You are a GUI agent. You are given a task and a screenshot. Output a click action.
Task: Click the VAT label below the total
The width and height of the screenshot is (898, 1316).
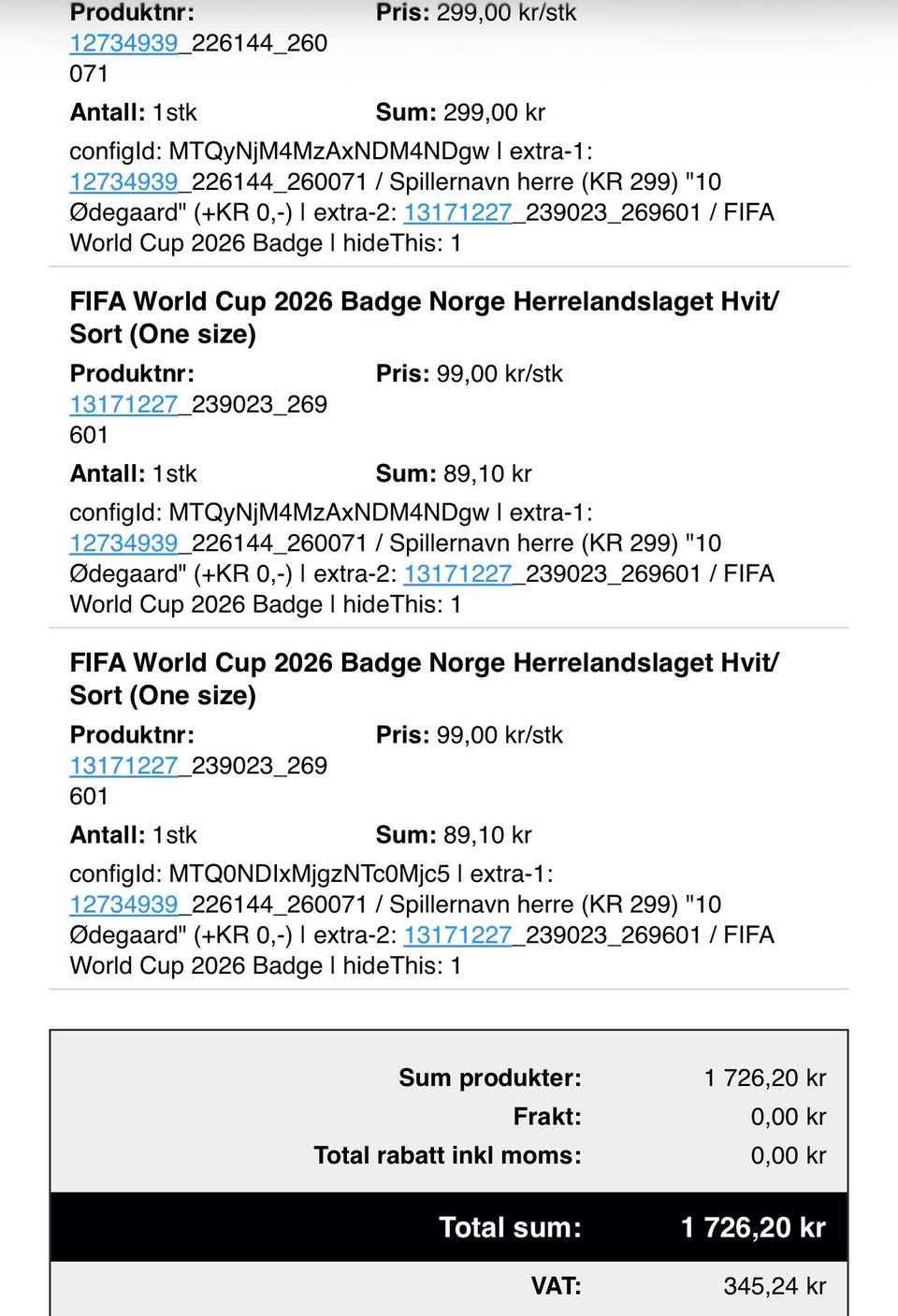(556, 1286)
